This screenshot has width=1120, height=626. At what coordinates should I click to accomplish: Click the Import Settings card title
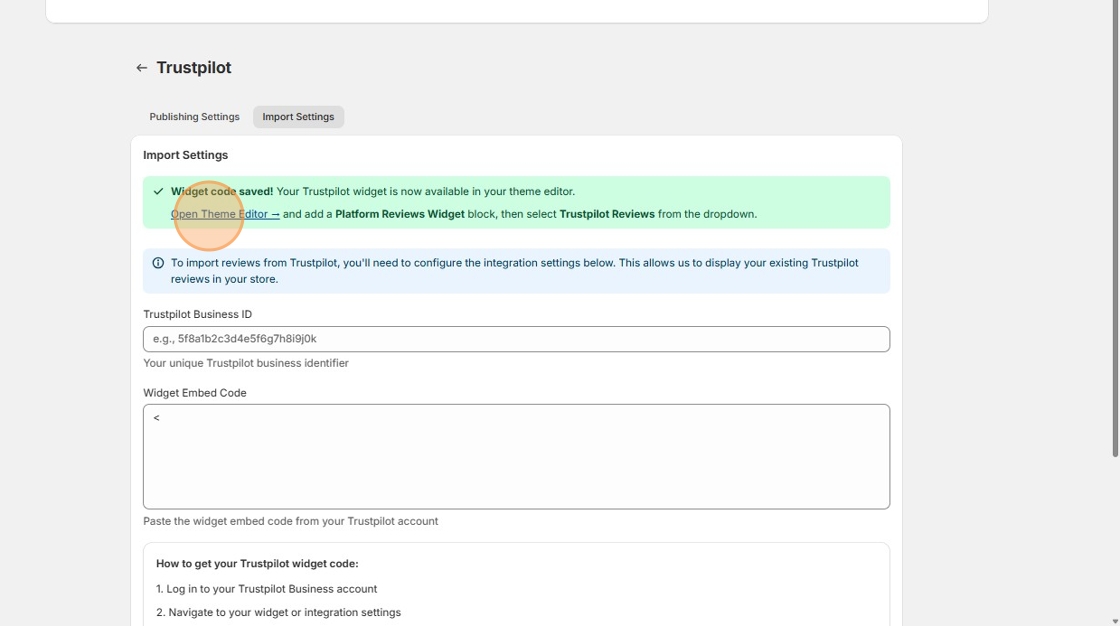[x=187, y=155]
